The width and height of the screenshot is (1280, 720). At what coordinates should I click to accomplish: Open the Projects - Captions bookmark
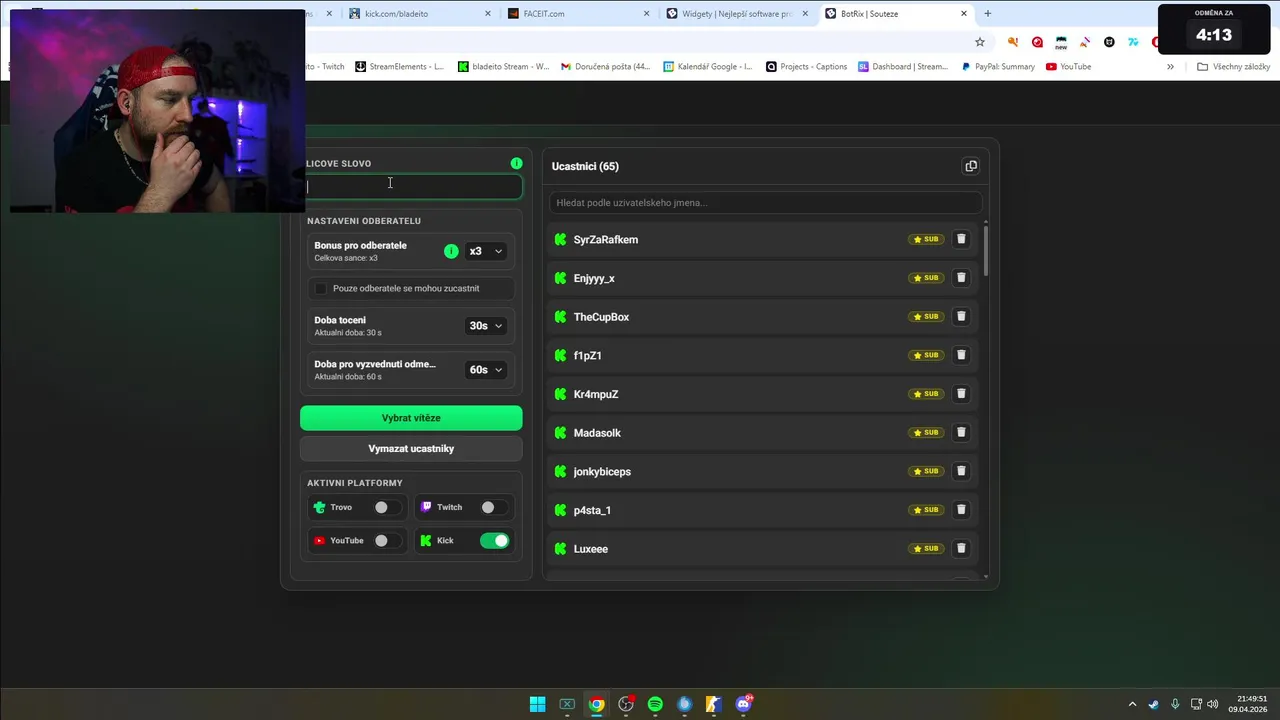pos(806,67)
